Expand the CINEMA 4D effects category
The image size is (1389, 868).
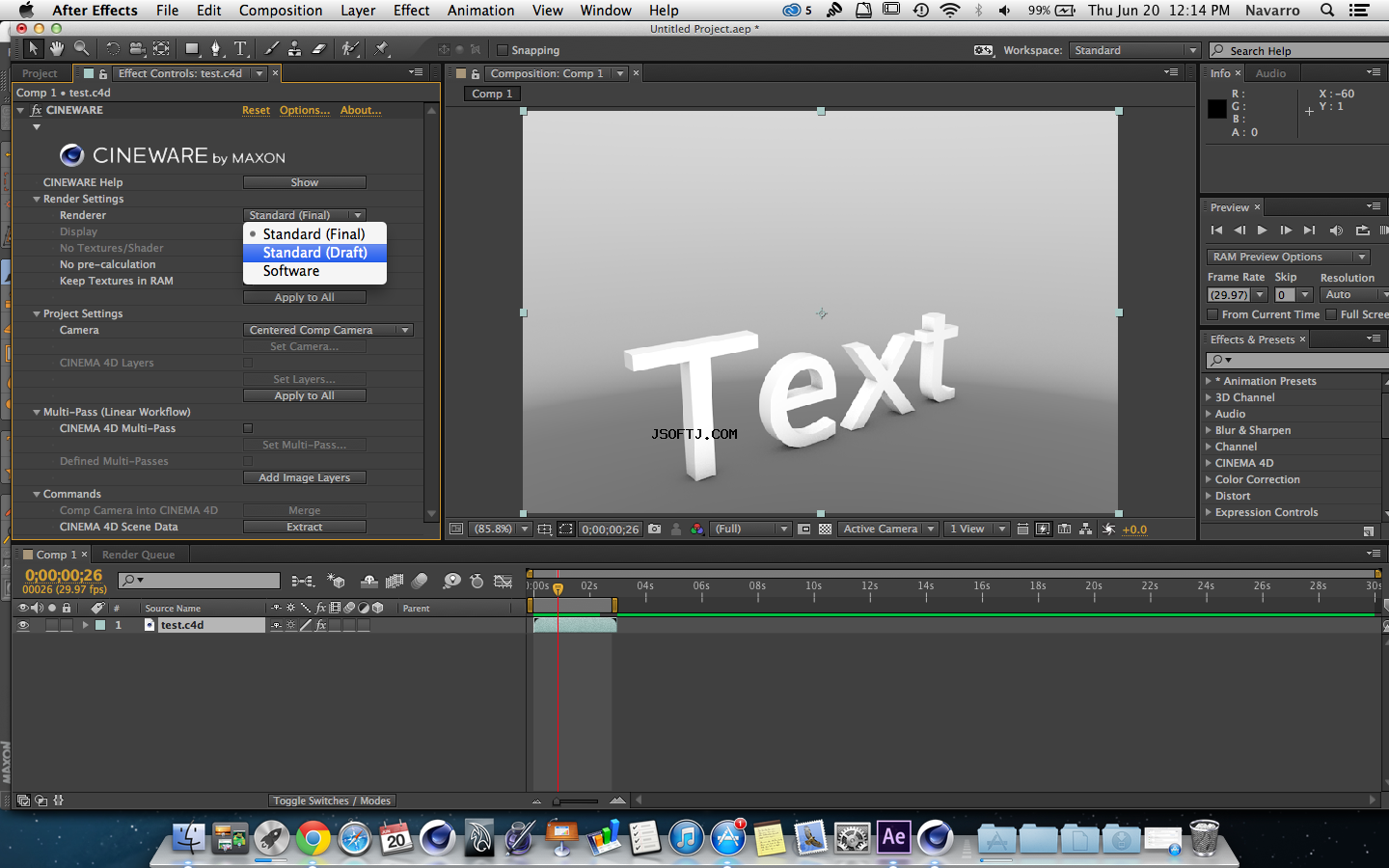pos(1209,463)
